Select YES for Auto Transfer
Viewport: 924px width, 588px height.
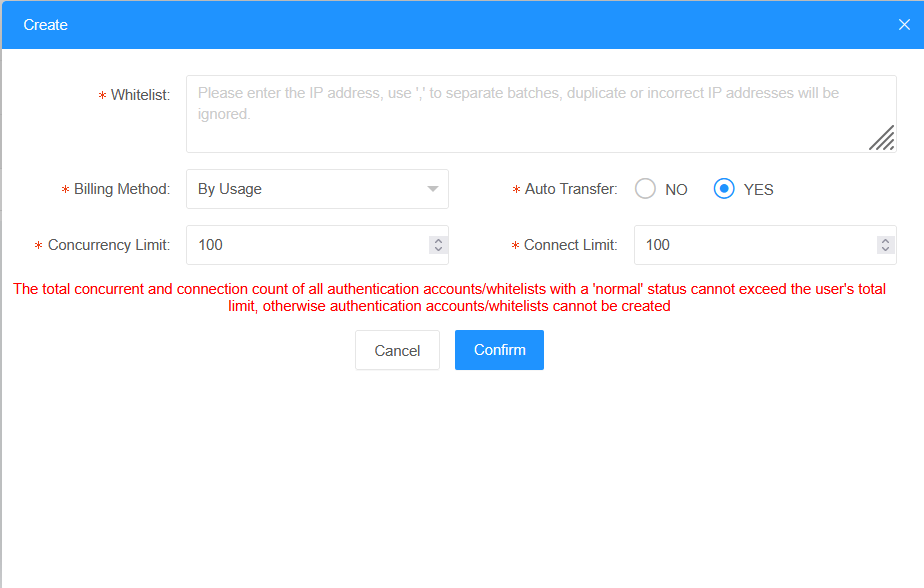click(x=725, y=189)
